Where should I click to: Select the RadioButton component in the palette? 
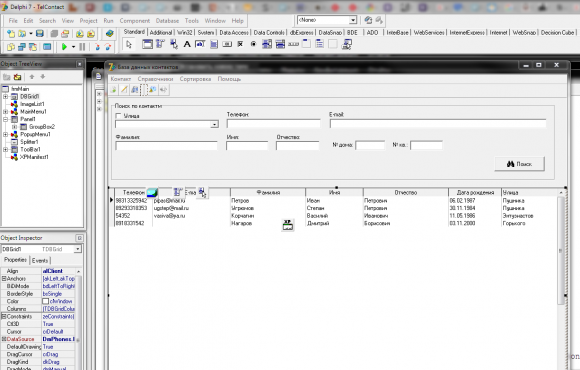[x=253, y=44]
